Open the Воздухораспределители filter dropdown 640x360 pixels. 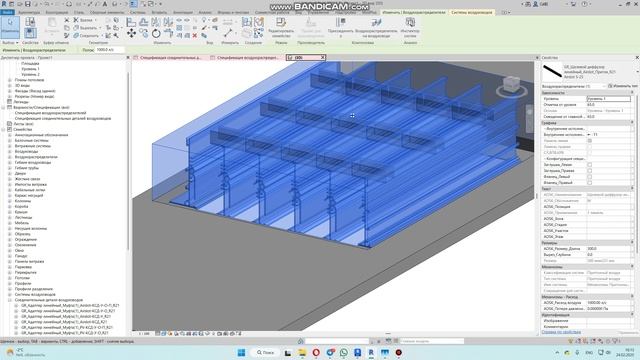(x=603, y=86)
